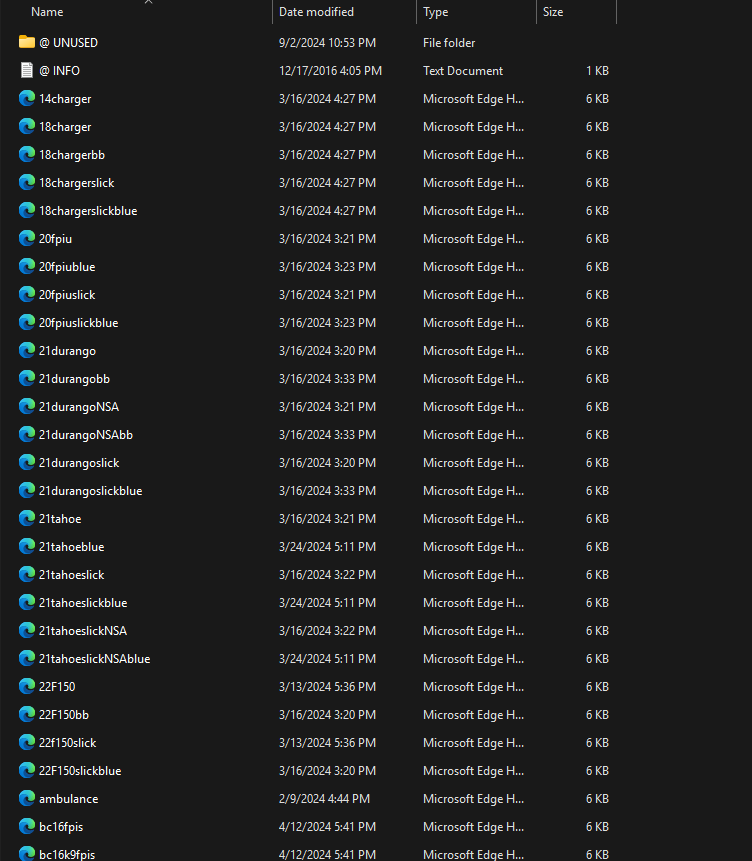Select the 18chargerslick file name
Screen dimensions: 752x861
coord(76,182)
